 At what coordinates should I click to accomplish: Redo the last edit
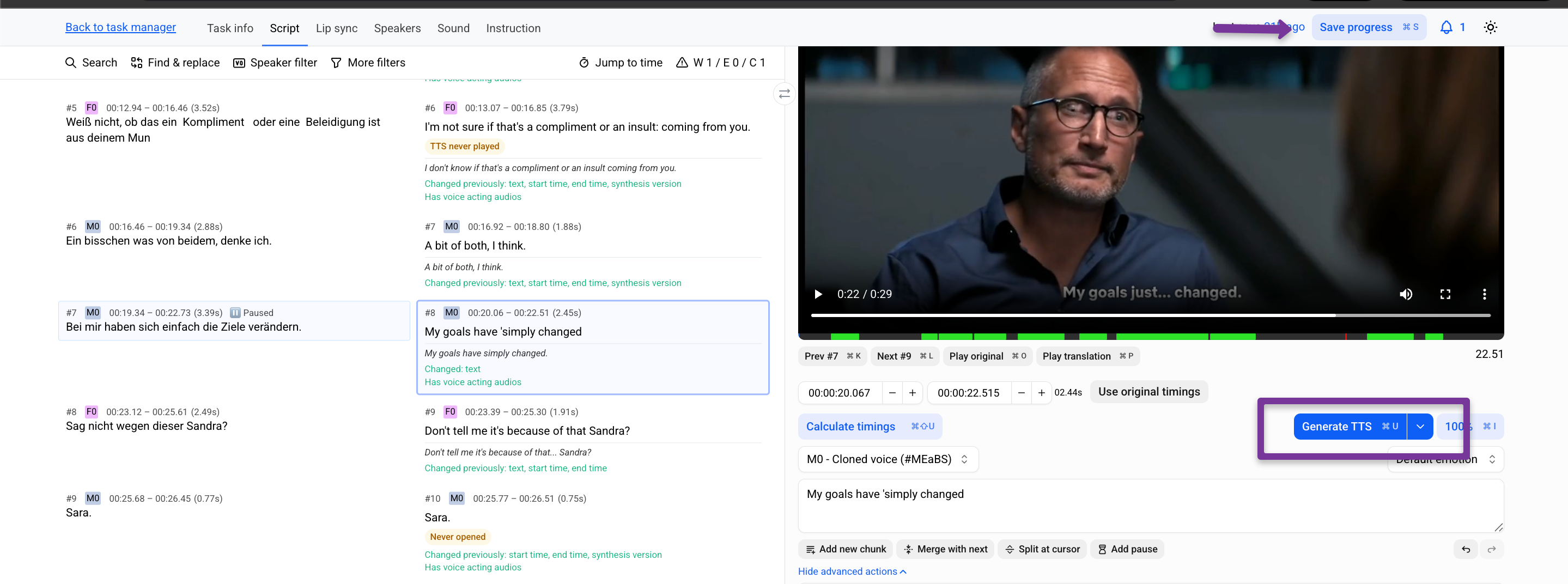pyautogui.click(x=1491, y=549)
